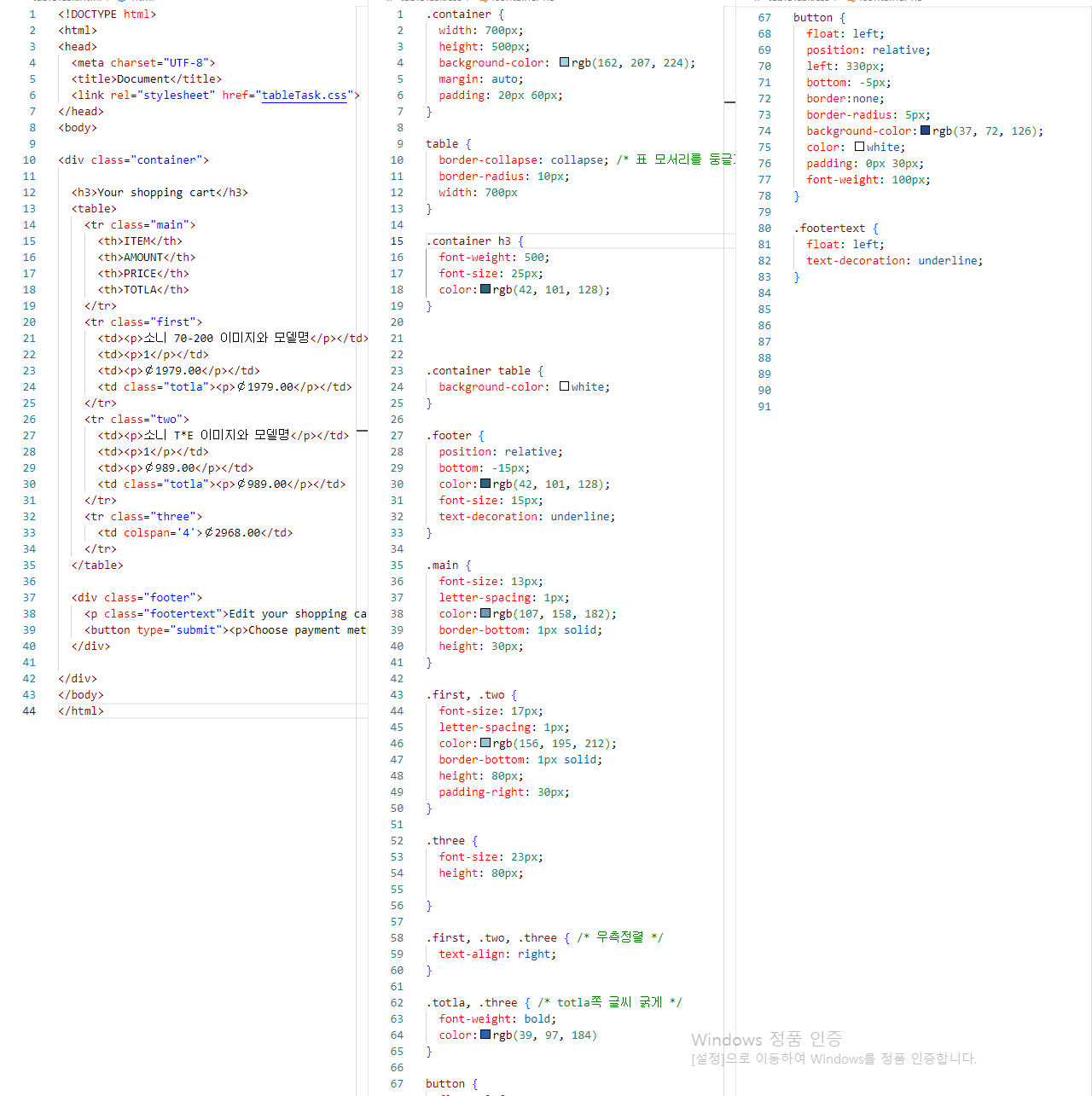Click the .footer rule's color swatch
The width and height of the screenshot is (1092, 1096).
(485, 484)
